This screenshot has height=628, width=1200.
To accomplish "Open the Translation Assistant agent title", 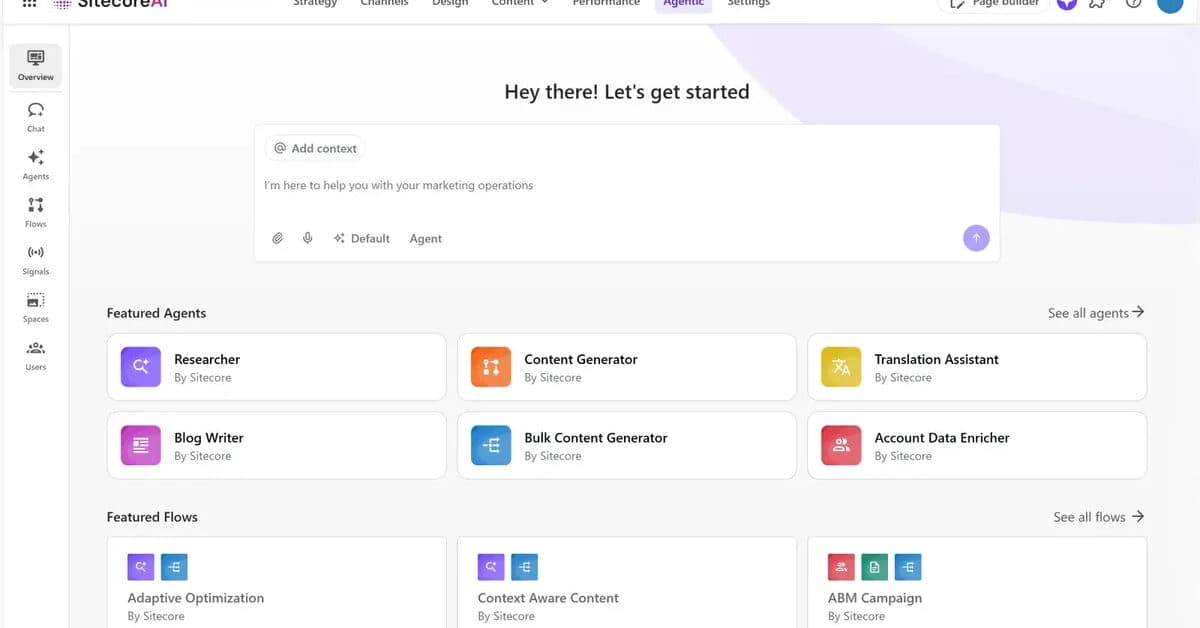I will point(937,359).
